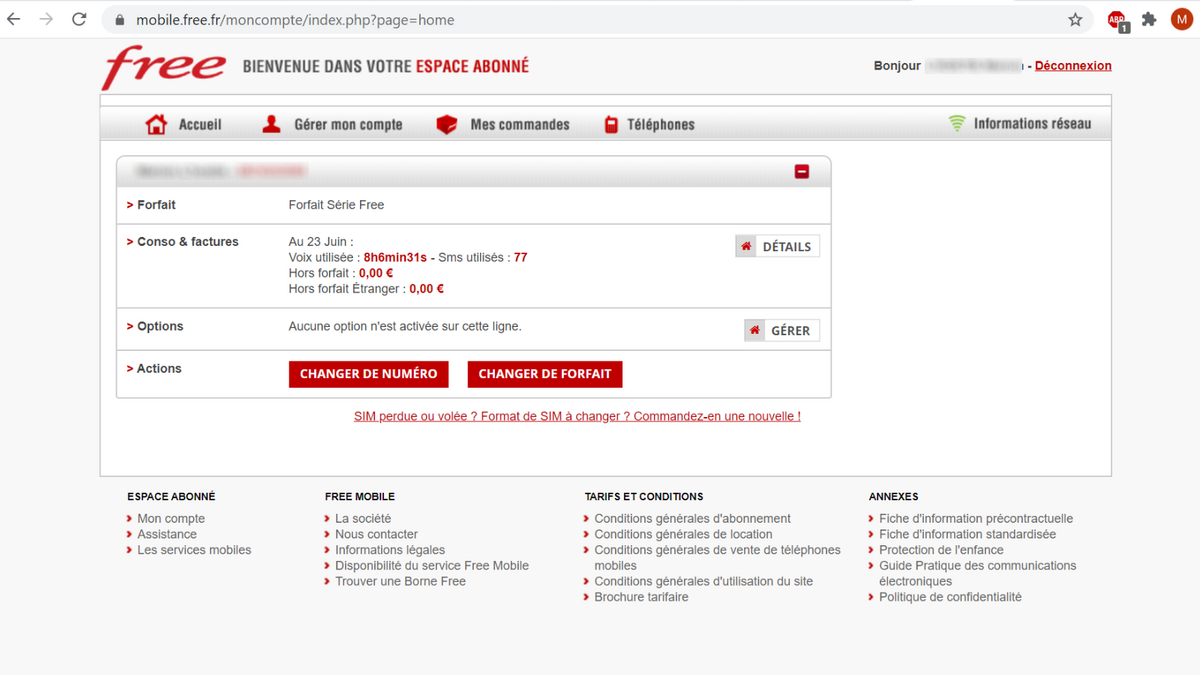Click the Mes commandes box icon

click(447, 124)
